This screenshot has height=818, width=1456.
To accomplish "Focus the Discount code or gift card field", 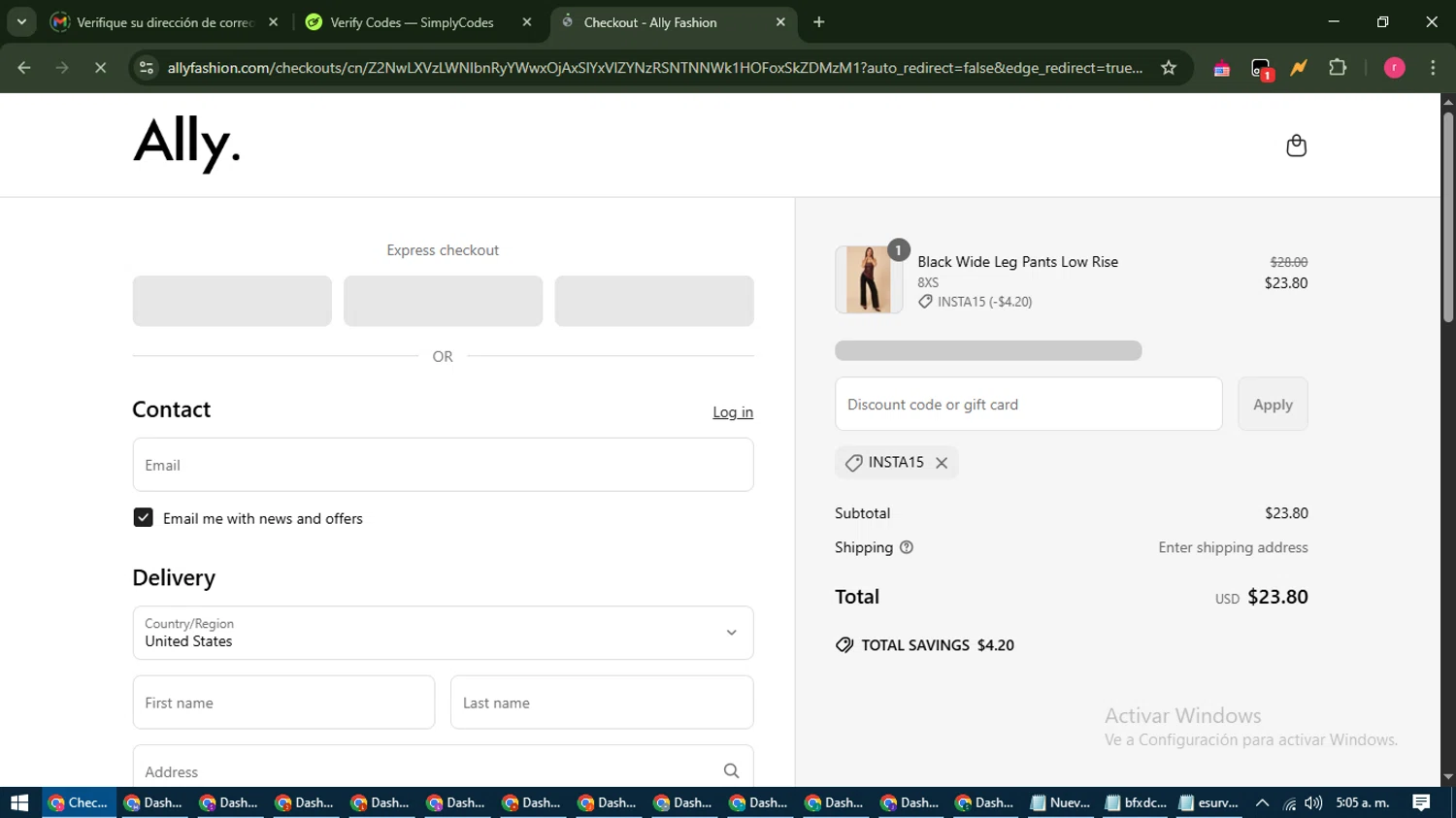I will click(x=1029, y=405).
